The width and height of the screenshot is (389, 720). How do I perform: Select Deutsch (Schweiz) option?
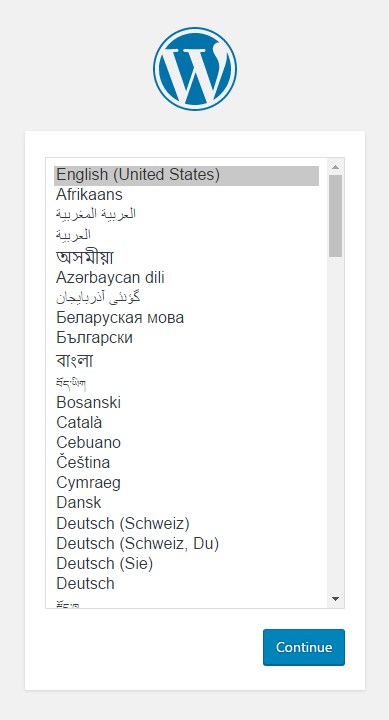click(186, 523)
